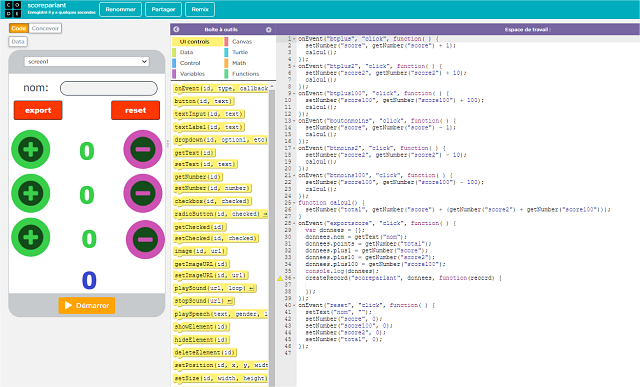Screen dimensions: 640x387
Task: Open the Data view
Action: click(x=18, y=41)
